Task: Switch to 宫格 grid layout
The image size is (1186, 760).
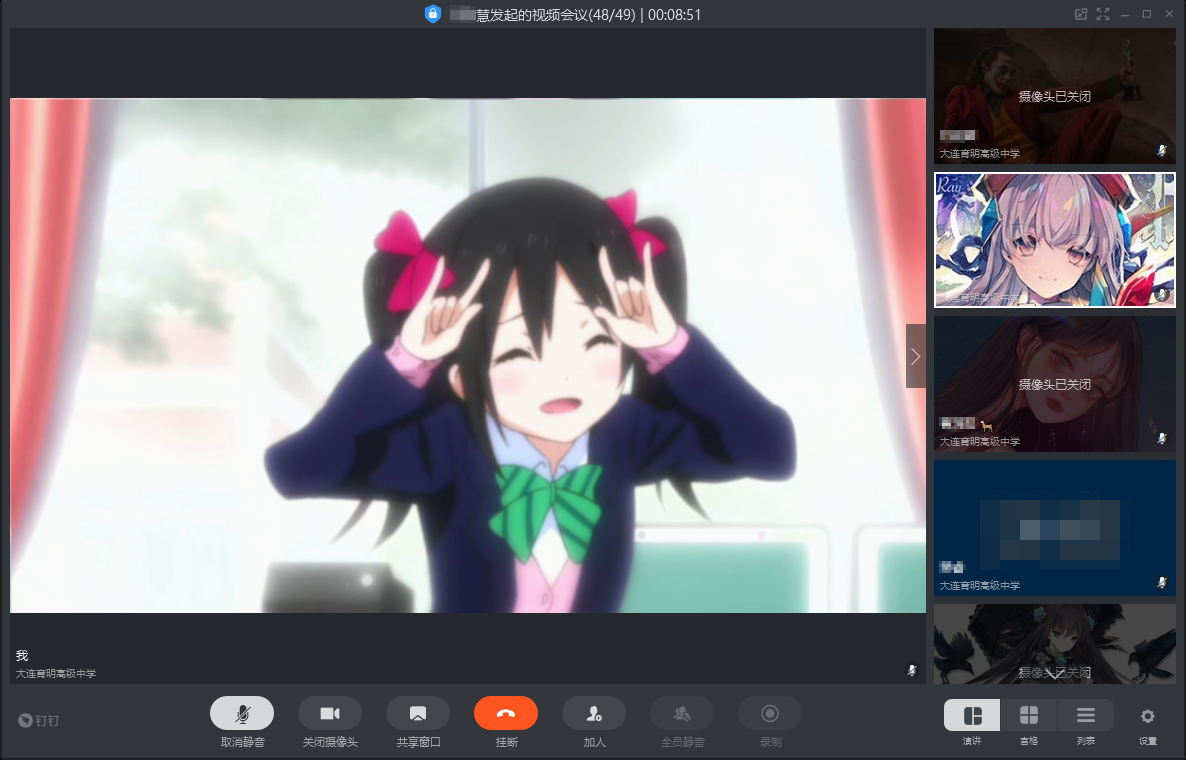Action: [x=1029, y=715]
